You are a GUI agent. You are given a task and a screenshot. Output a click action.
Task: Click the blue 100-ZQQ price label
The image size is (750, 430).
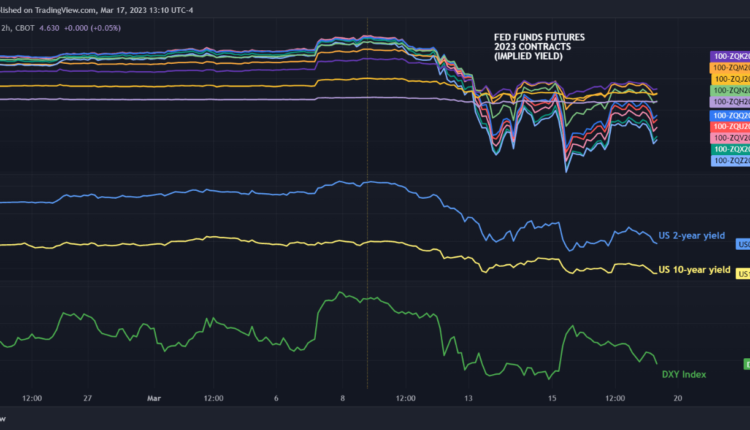729,116
